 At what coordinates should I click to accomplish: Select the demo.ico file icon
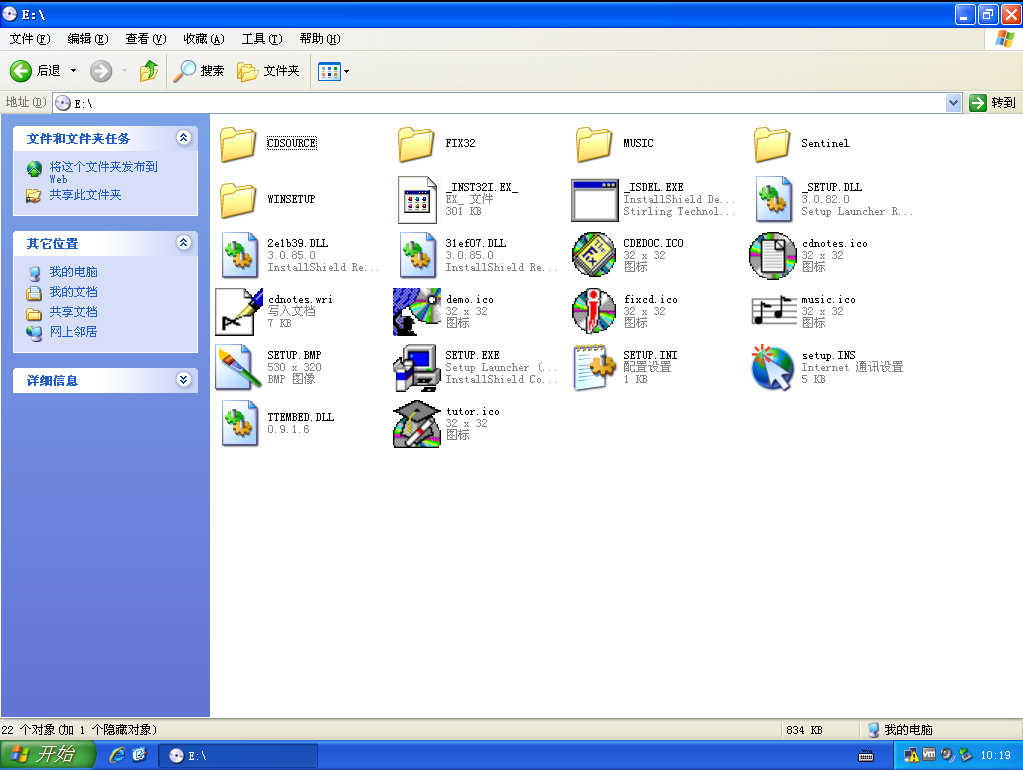coord(417,311)
